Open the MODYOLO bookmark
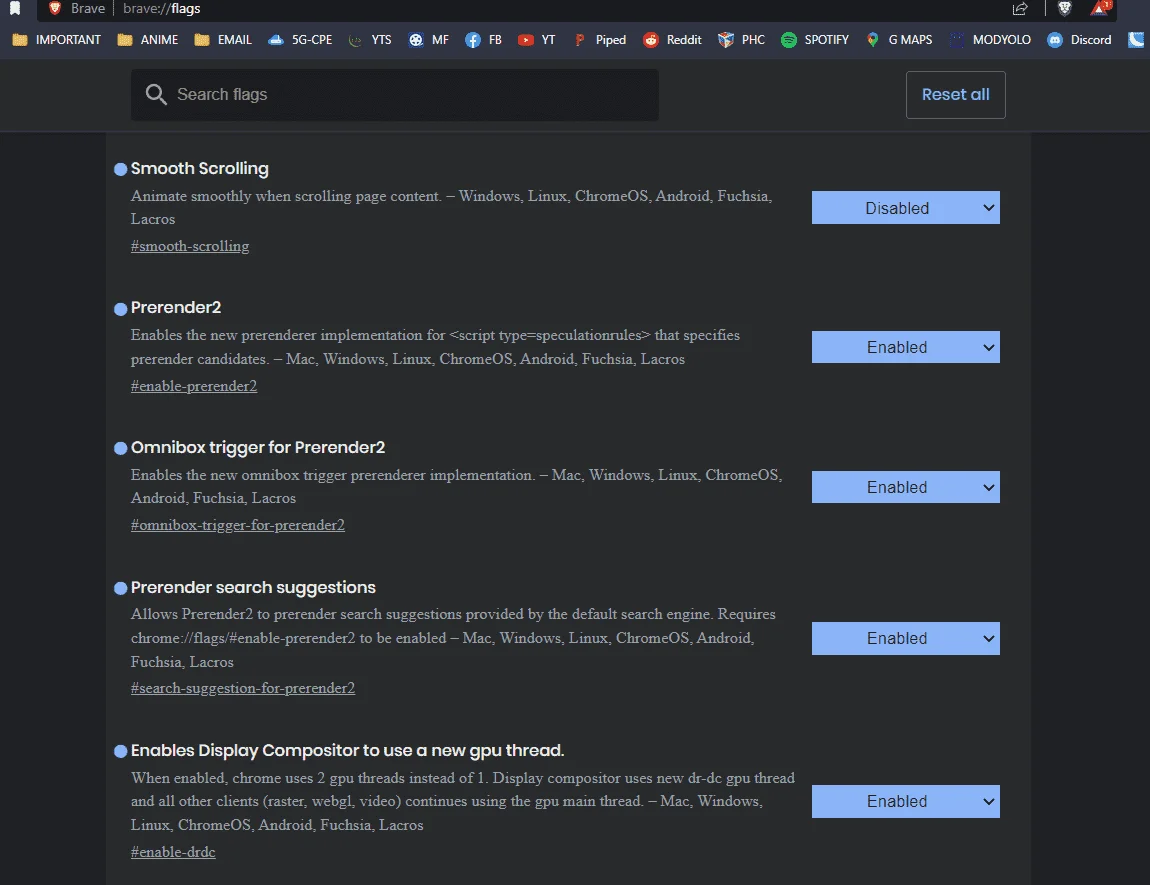The image size is (1150, 885). point(990,40)
